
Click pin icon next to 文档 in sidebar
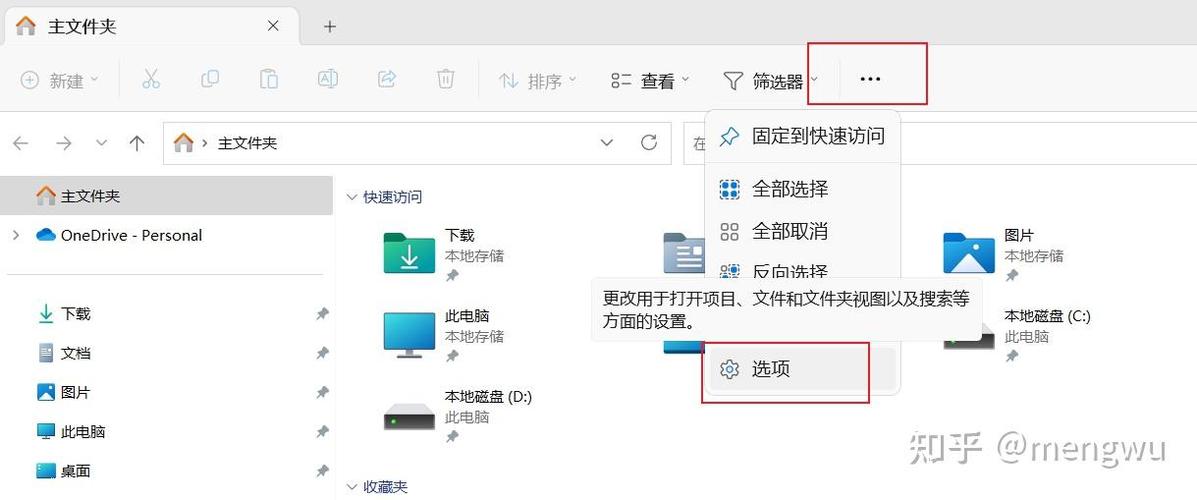click(x=322, y=353)
